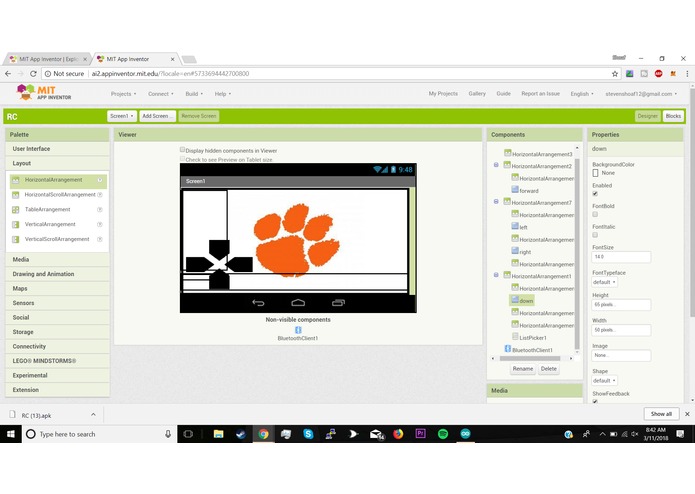Switch to MIT App Inventor | Explore tab

point(48,59)
